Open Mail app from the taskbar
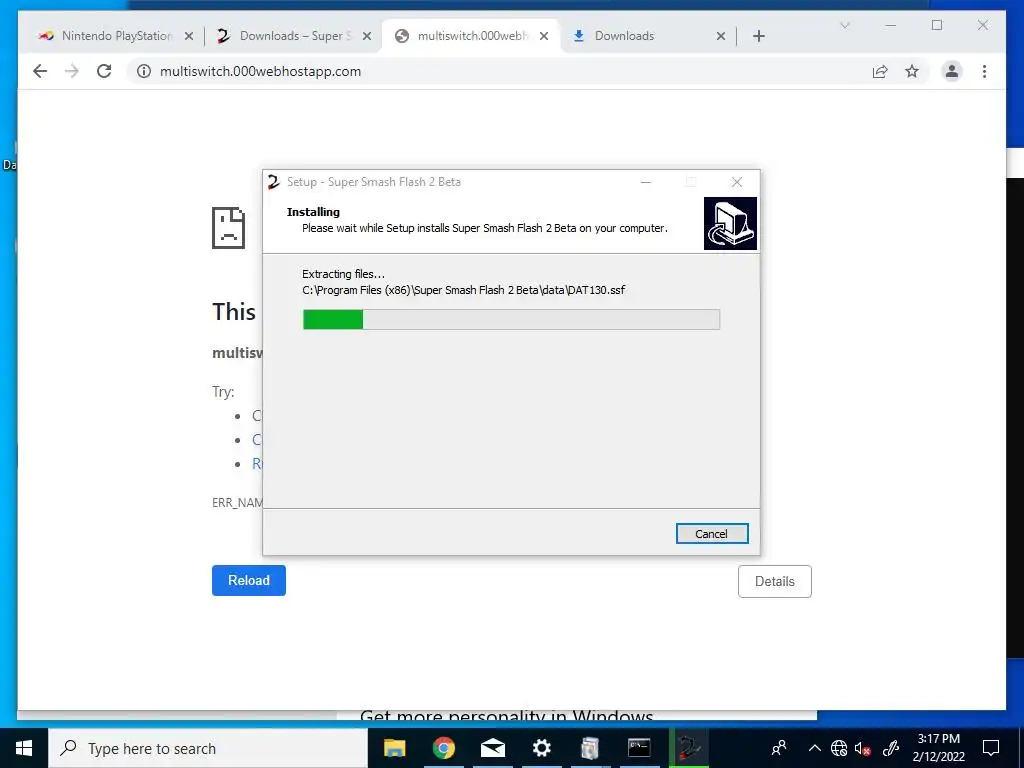This screenshot has height=768, width=1024. click(493, 748)
